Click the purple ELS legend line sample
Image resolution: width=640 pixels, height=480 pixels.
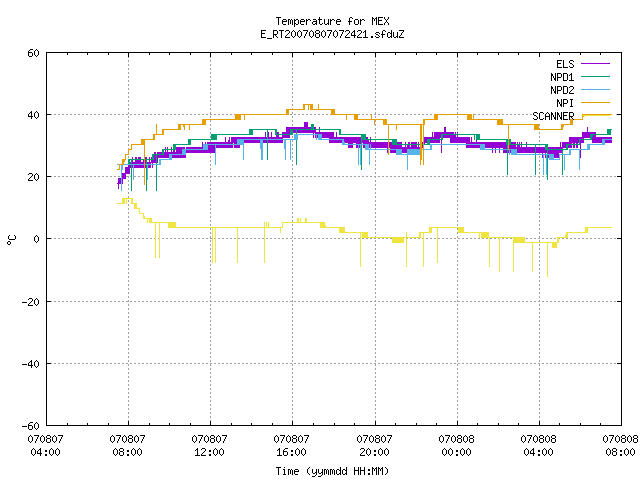[x=596, y=64]
